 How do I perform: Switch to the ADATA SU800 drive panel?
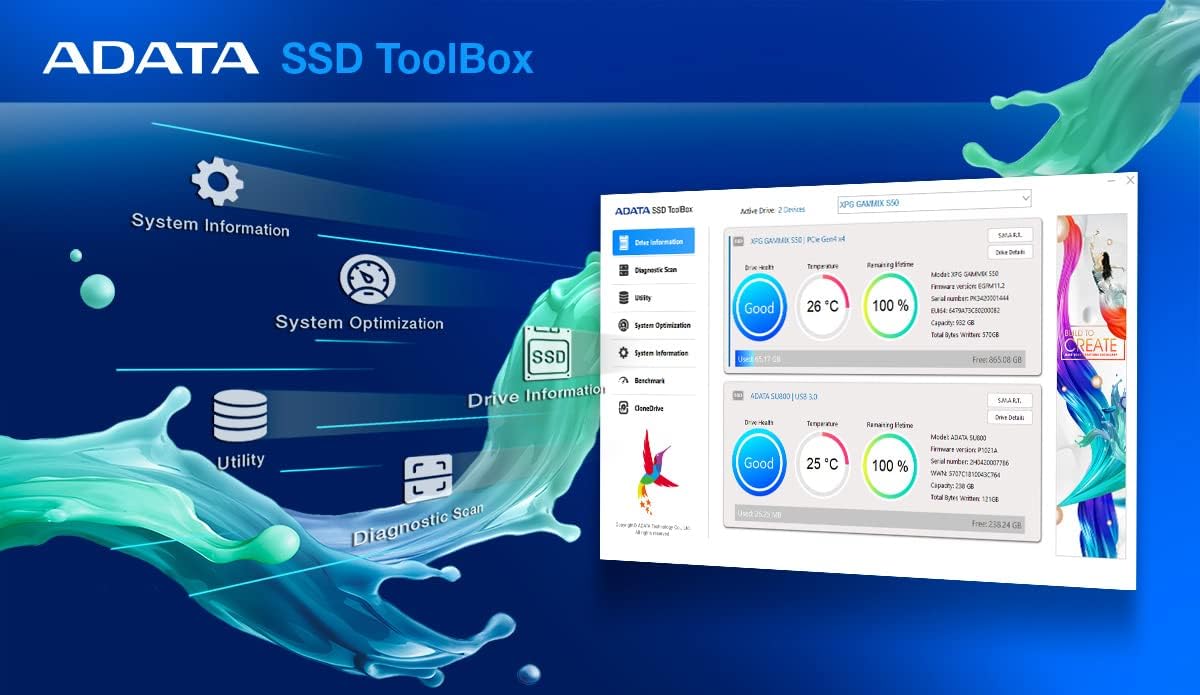pyautogui.click(x=784, y=395)
